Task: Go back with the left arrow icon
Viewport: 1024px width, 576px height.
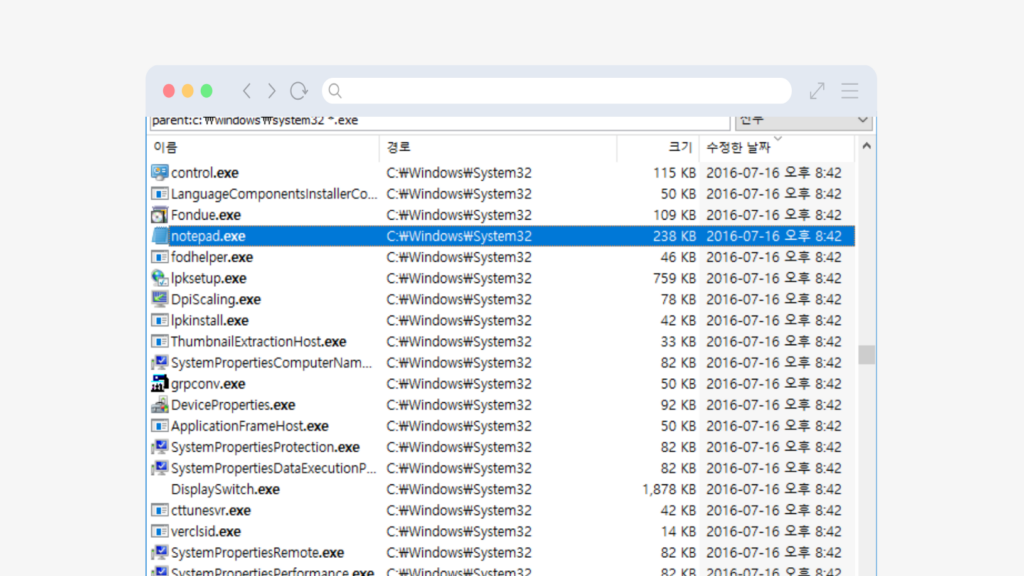Action: pos(247,91)
